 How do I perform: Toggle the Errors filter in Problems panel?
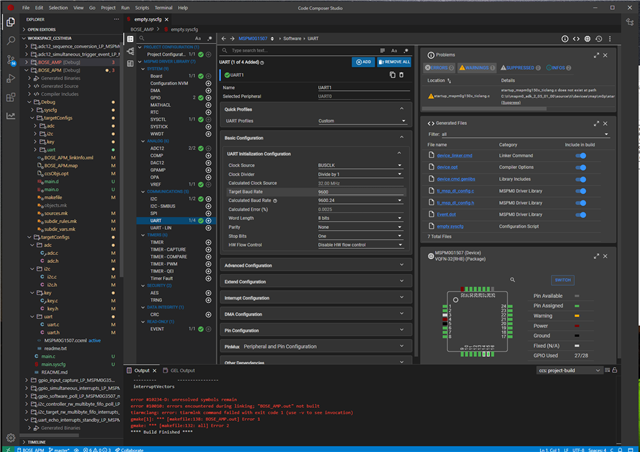coord(439,68)
